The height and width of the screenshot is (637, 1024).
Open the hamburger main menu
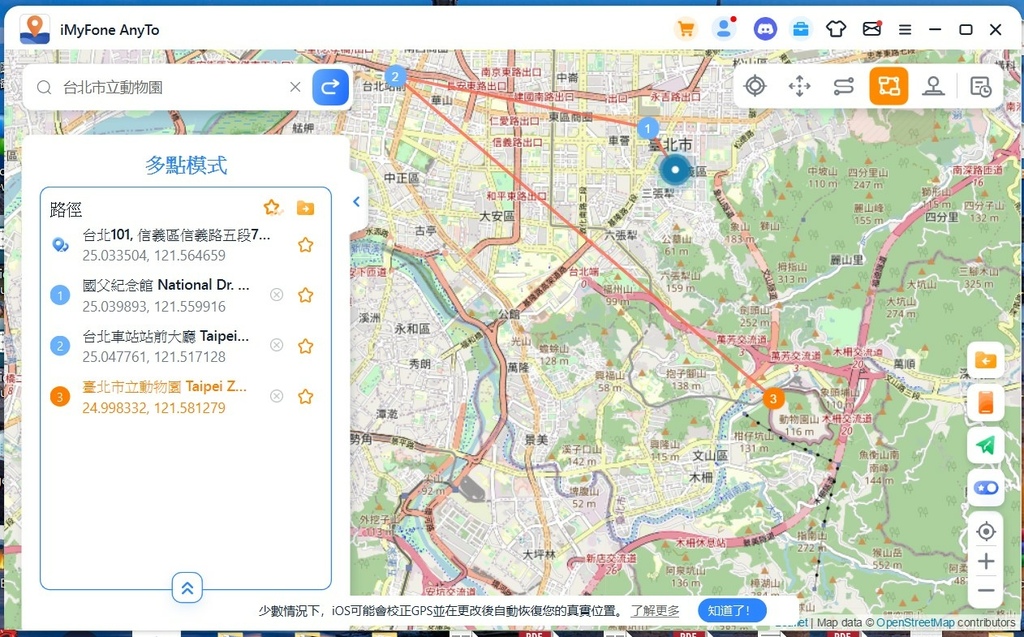tap(905, 29)
